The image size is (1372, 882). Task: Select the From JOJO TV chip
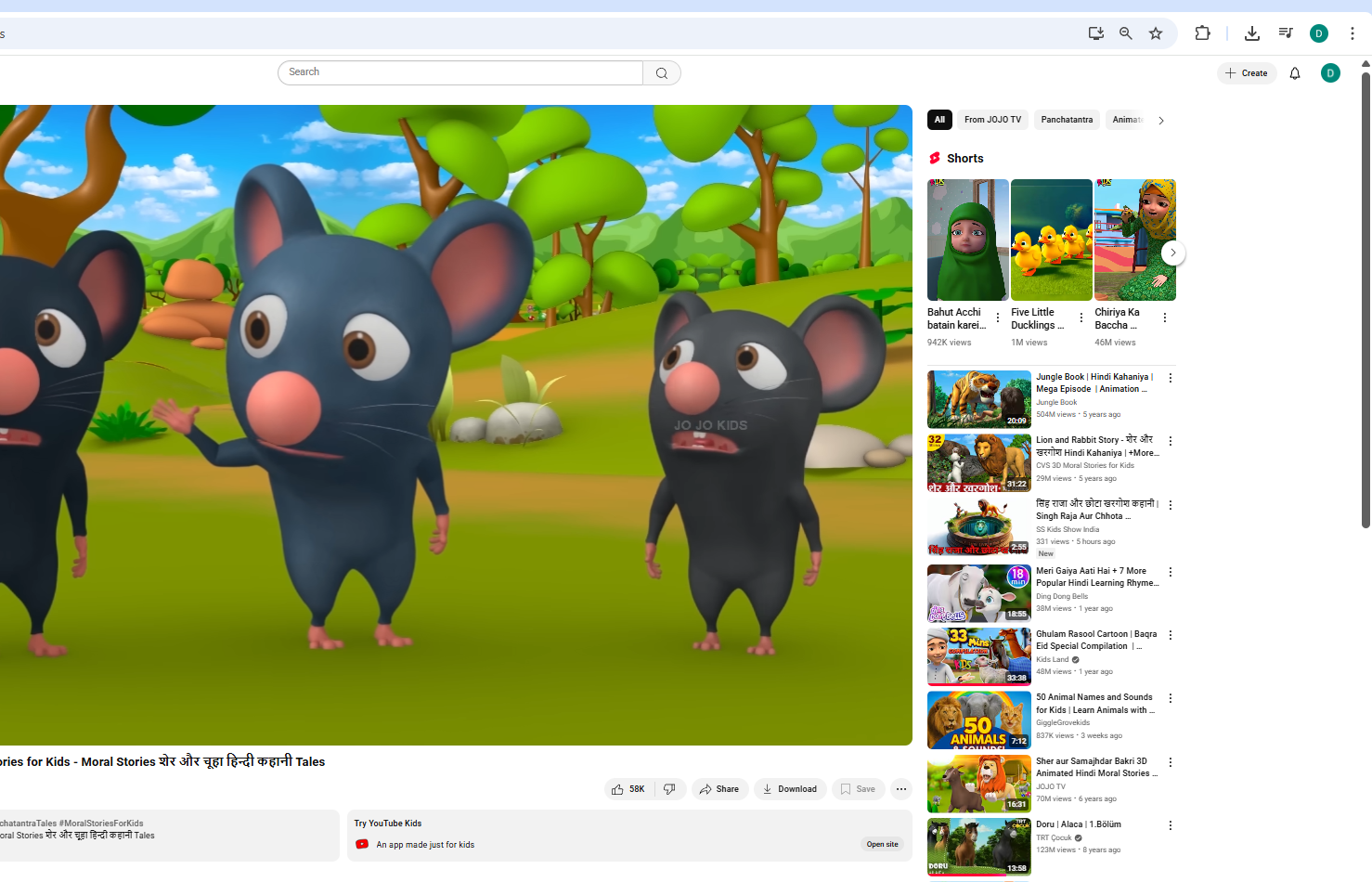991,120
